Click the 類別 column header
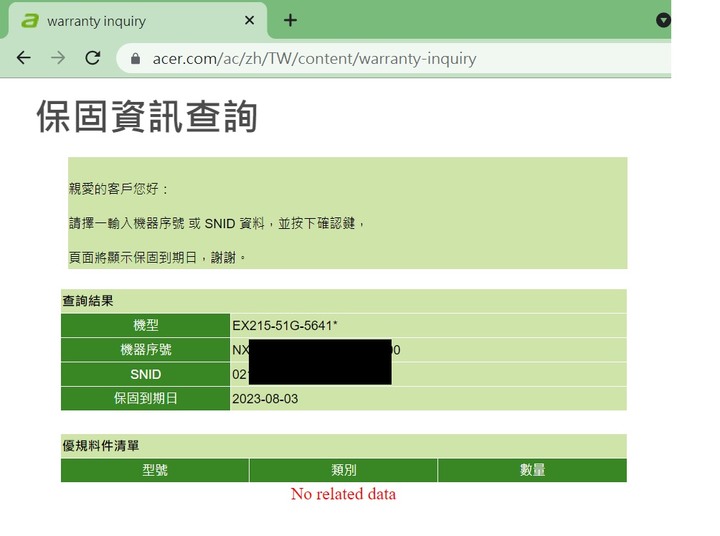This screenshot has height=536, width=720. pyautogui.click(x=343, y=470)
